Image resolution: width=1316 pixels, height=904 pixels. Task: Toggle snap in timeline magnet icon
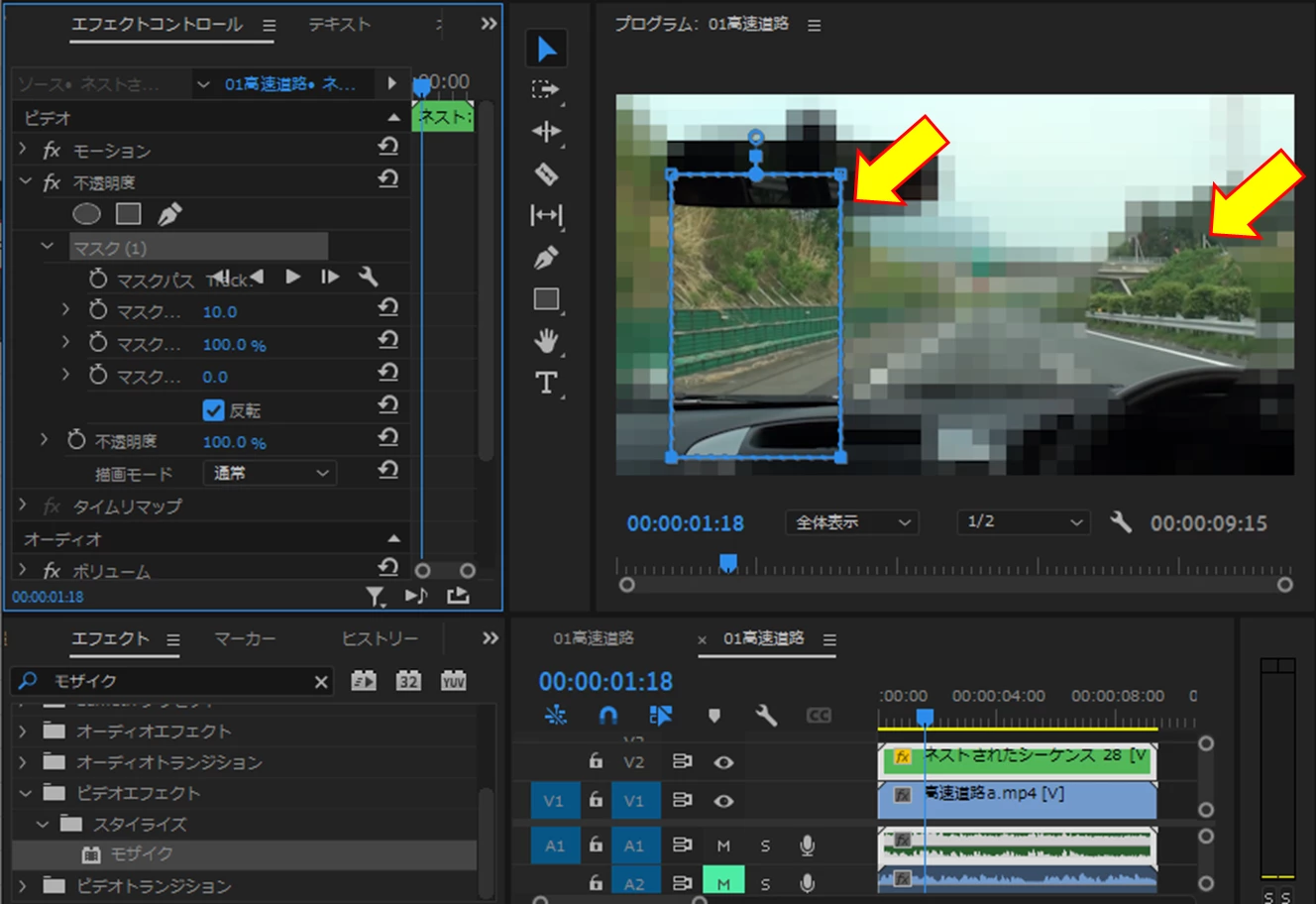pyautogui.click(x=608, y=716)
